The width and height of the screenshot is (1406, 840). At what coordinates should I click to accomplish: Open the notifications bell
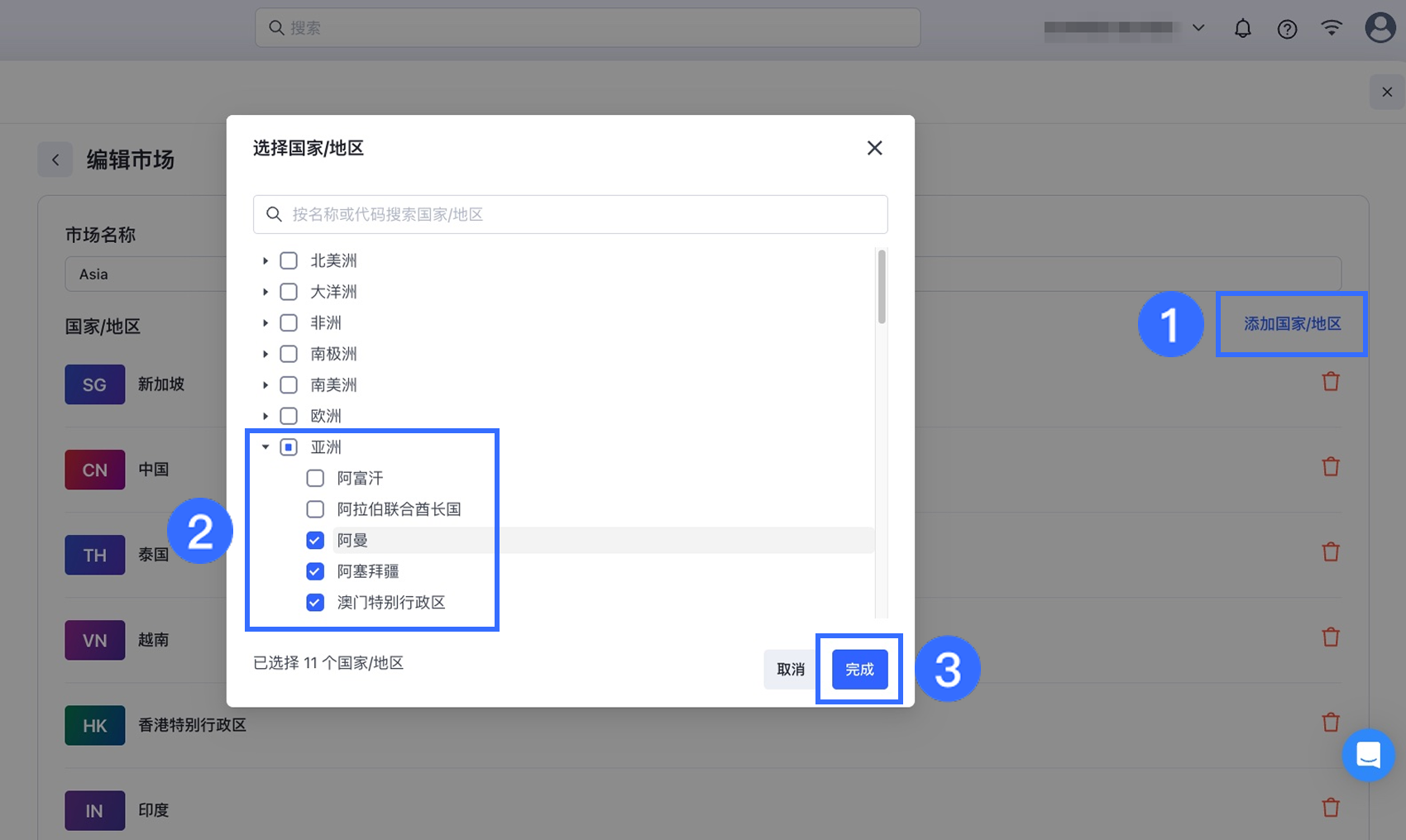[x=1242, y=29]
